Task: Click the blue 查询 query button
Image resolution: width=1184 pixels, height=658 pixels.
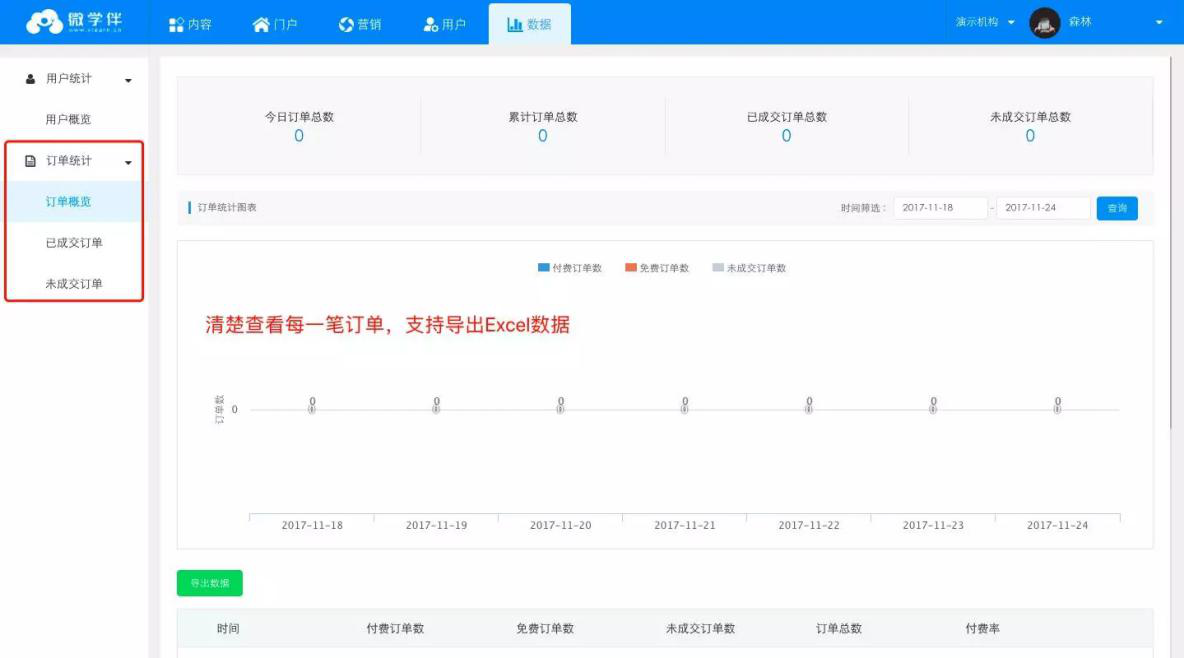Action: point(1117,209)
